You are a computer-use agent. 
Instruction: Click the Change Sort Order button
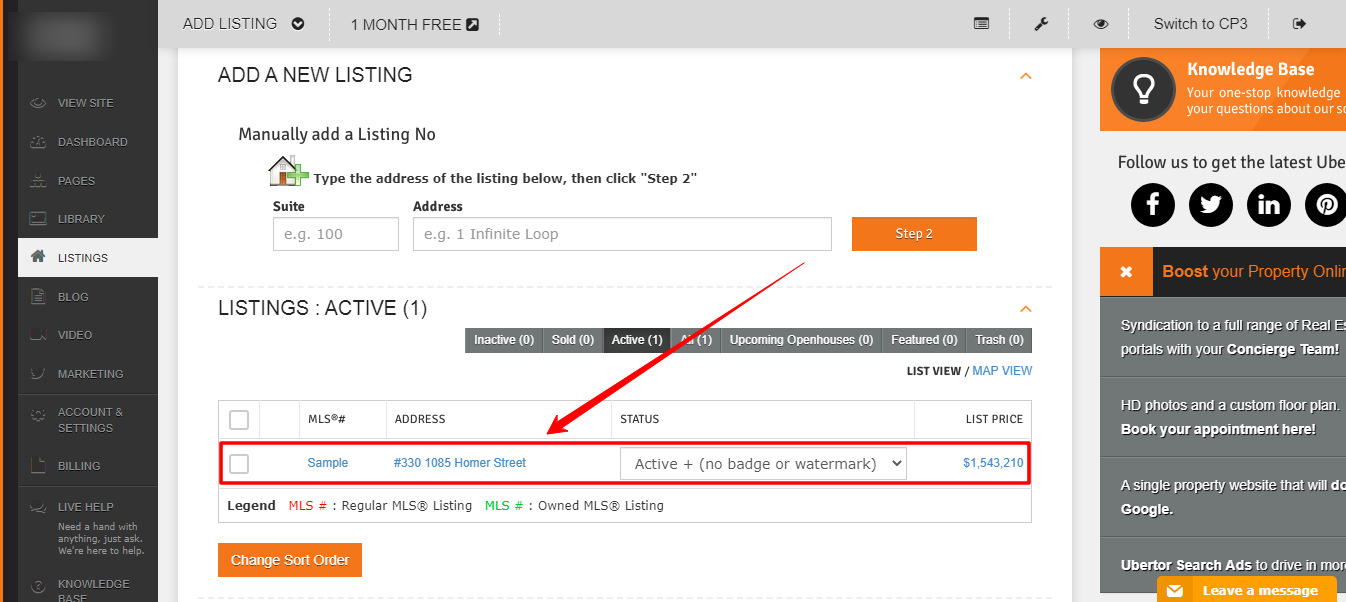click(x=290, y=560)
